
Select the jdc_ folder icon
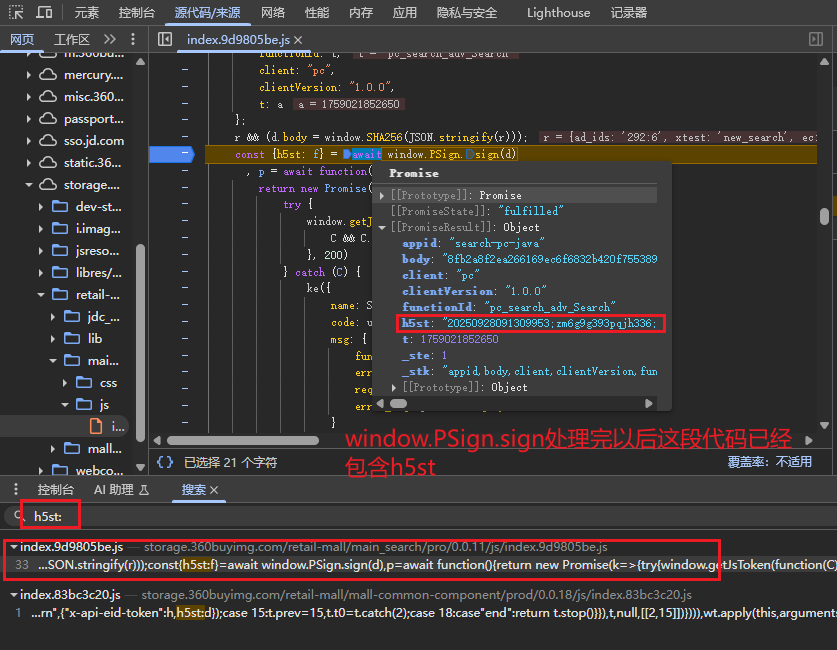pyautogui.click(x=72, y=316)
